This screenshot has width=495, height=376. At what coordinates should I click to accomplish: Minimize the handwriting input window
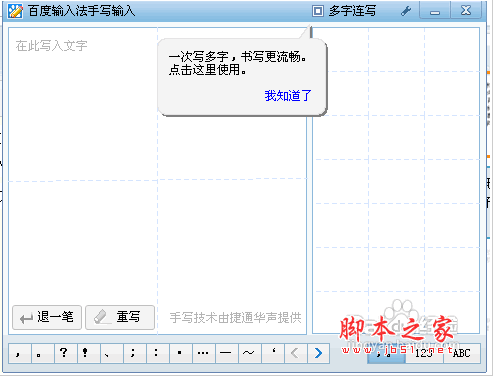[435, 11]
